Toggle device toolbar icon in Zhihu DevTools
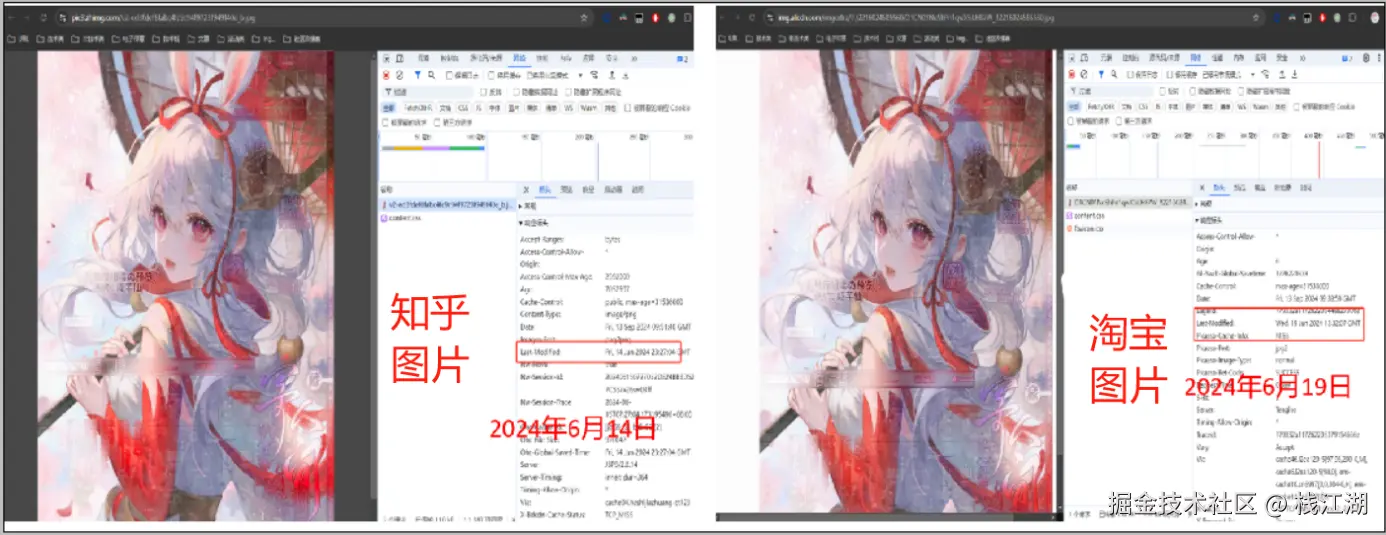 (400, 58)
